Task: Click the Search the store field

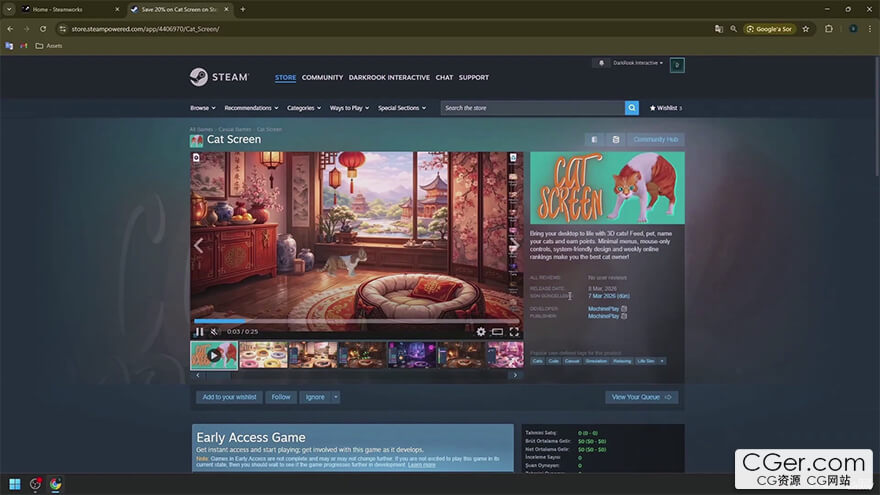Action: 533,108
